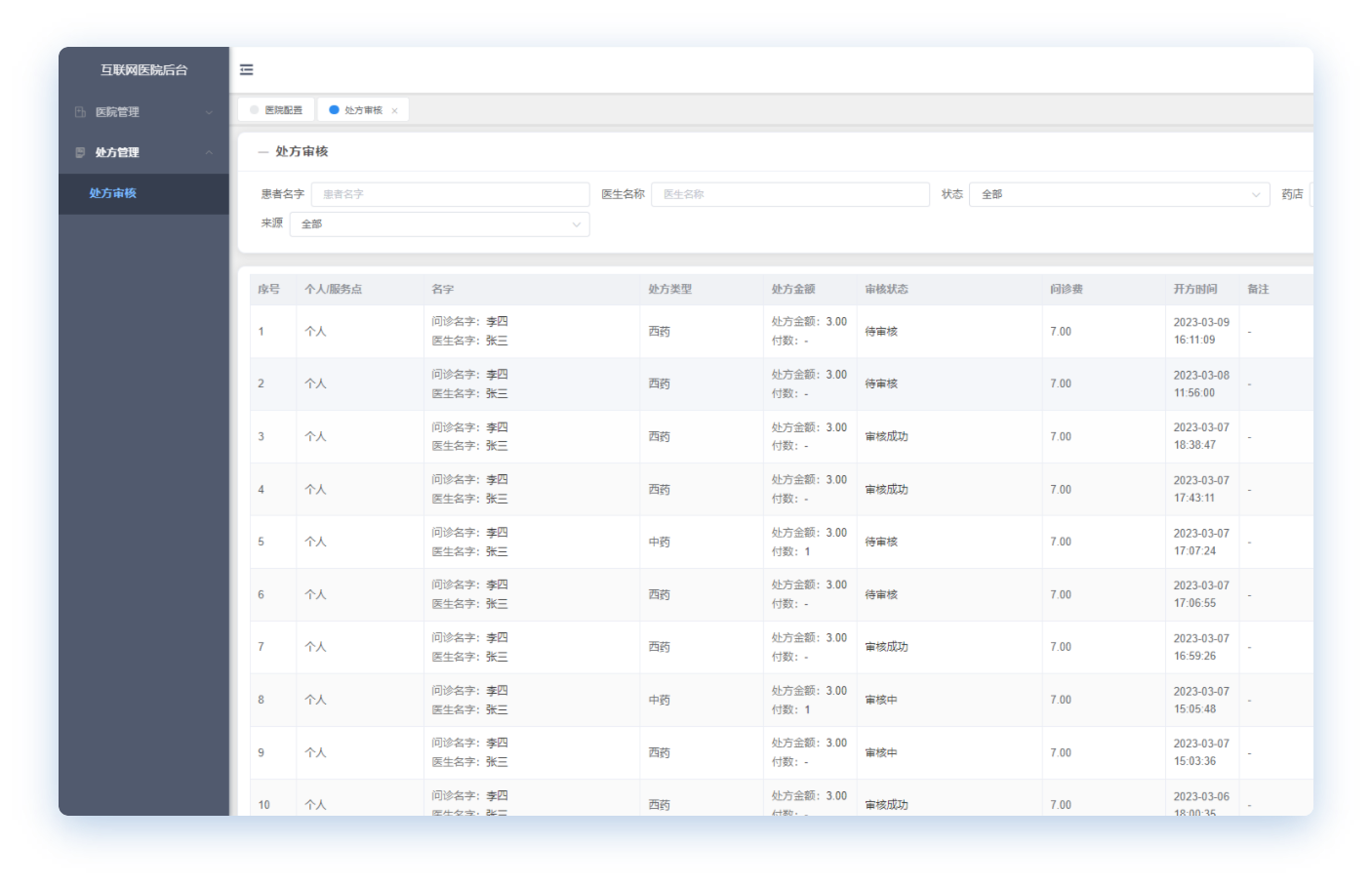Click 待审核 status in row 1

tap(881, 332)
